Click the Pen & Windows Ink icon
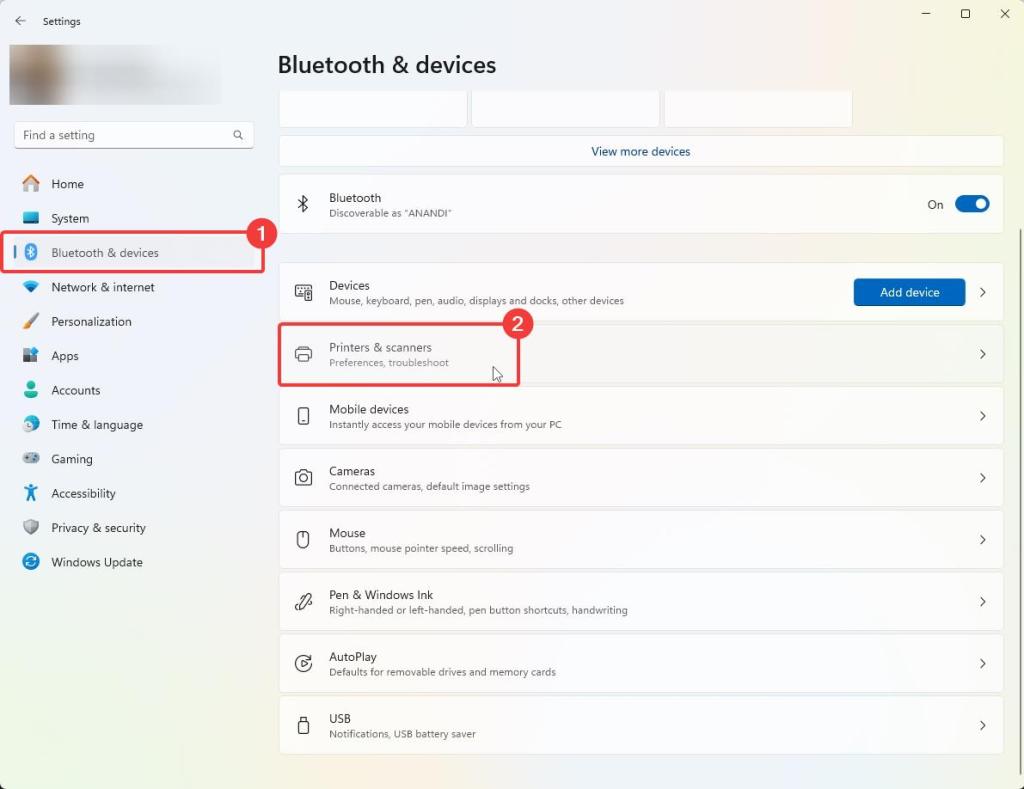 [x=303, y=602]
